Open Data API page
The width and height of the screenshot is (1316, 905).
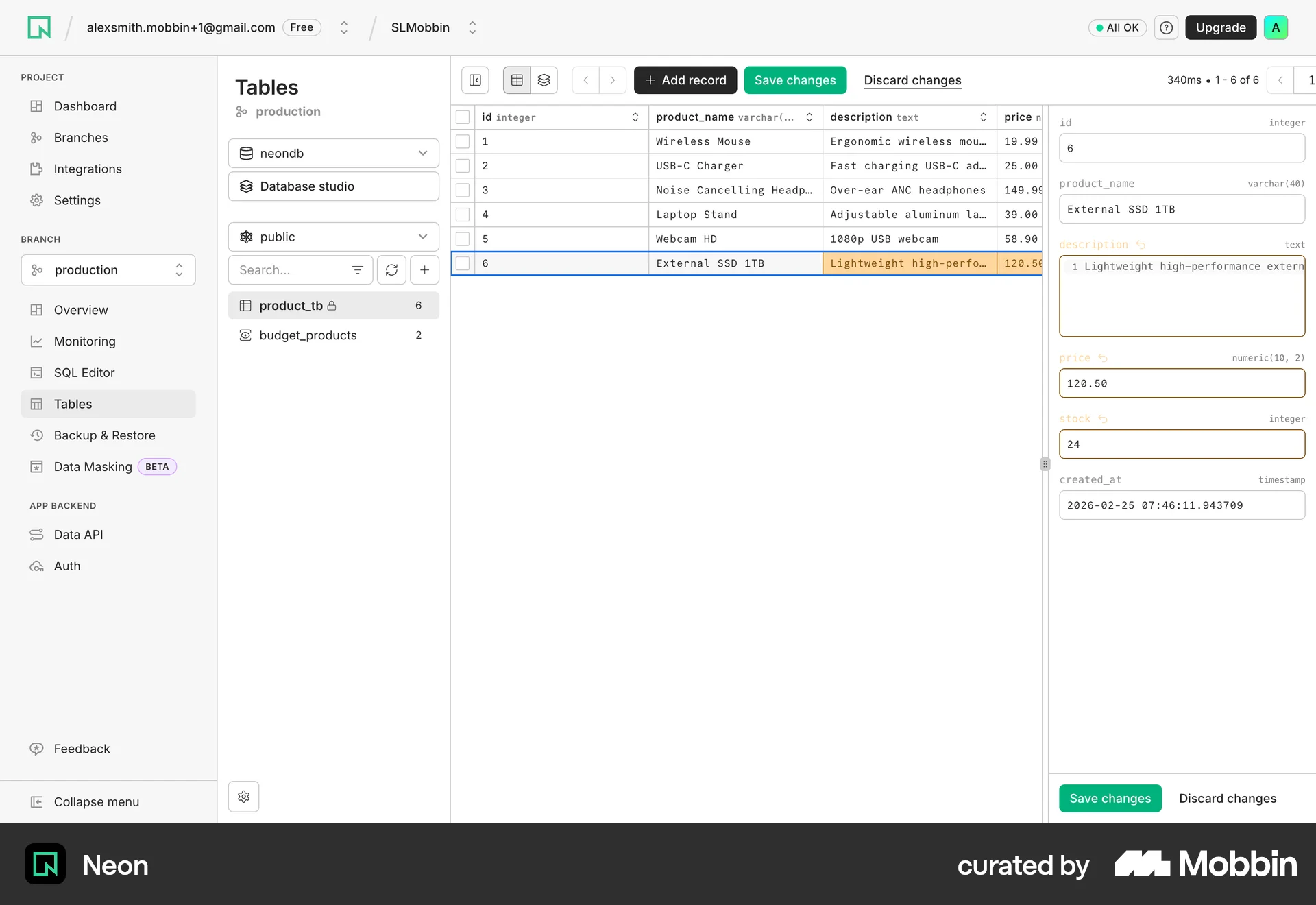click(x=108, y=535)
